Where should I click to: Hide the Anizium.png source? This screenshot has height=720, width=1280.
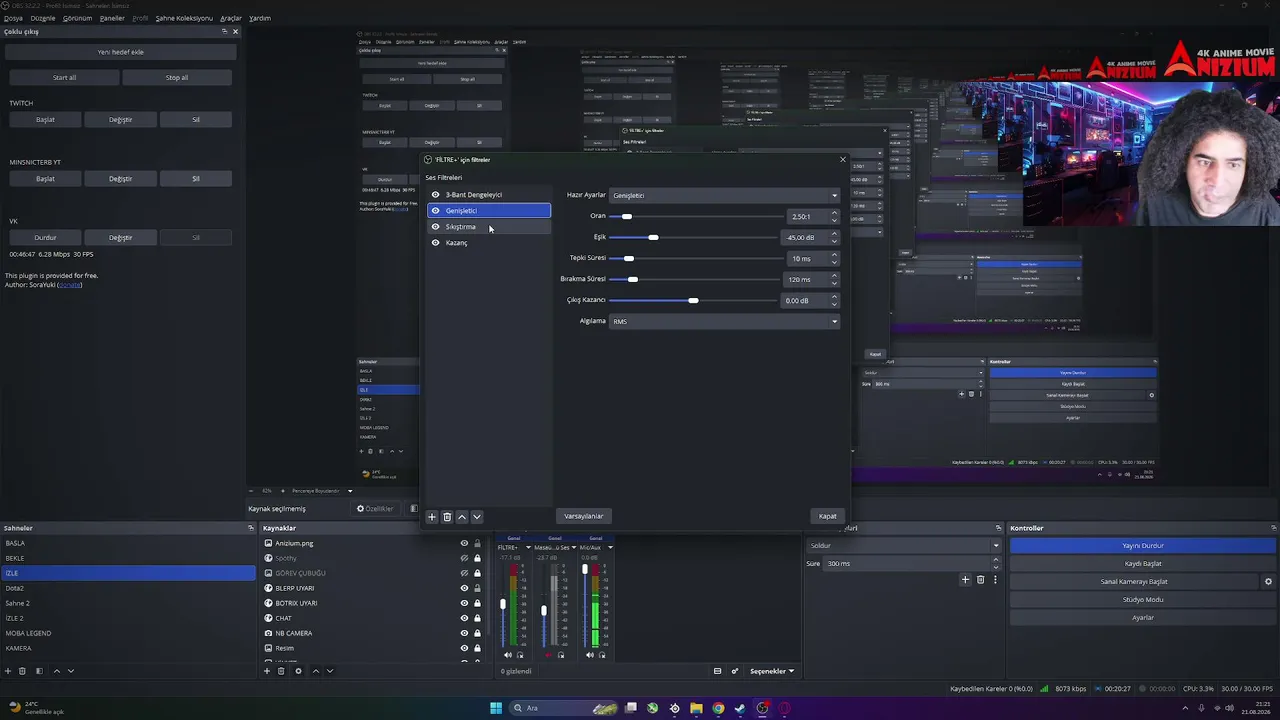464,543
